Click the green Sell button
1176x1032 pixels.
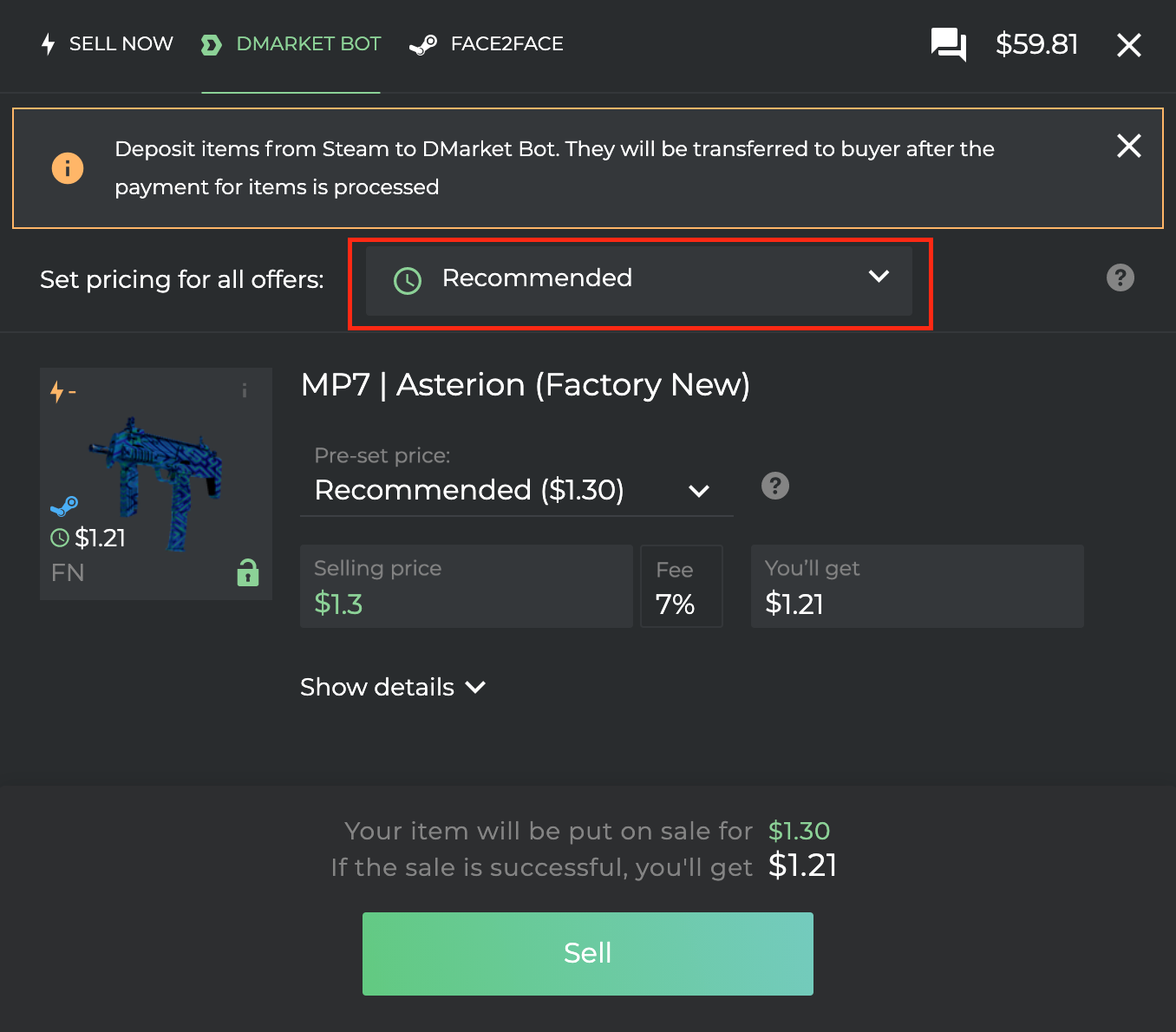[588, 953]
